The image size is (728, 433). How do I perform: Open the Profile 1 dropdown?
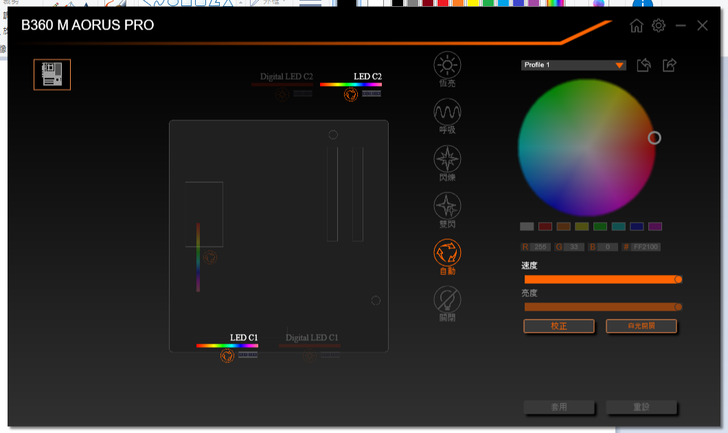click(574, 65)
